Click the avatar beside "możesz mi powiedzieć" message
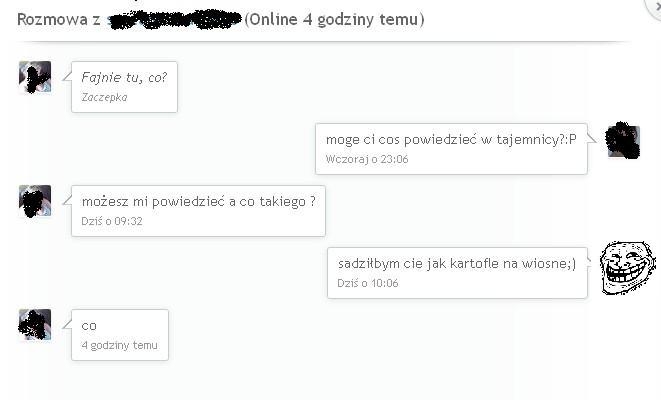Viewport: 661px width, 400px height. pos(35,201)
